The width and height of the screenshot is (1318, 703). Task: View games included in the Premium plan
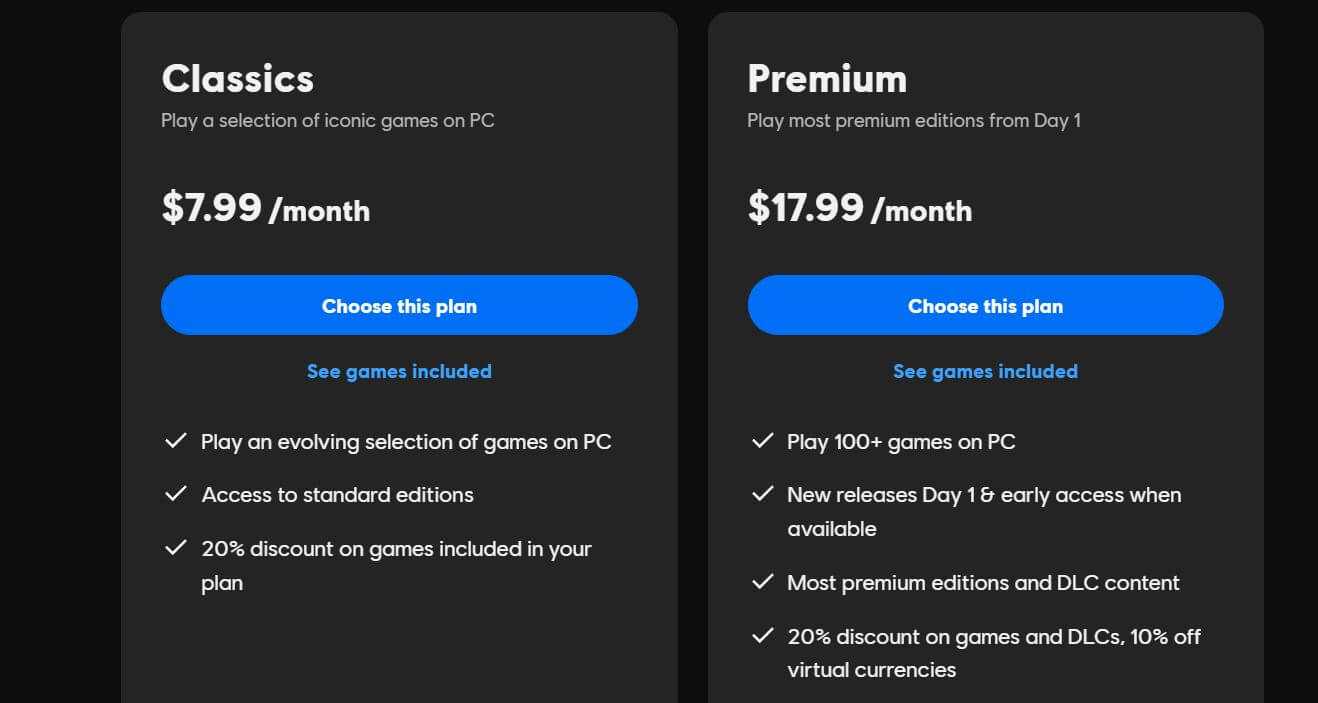click(985, 371)
